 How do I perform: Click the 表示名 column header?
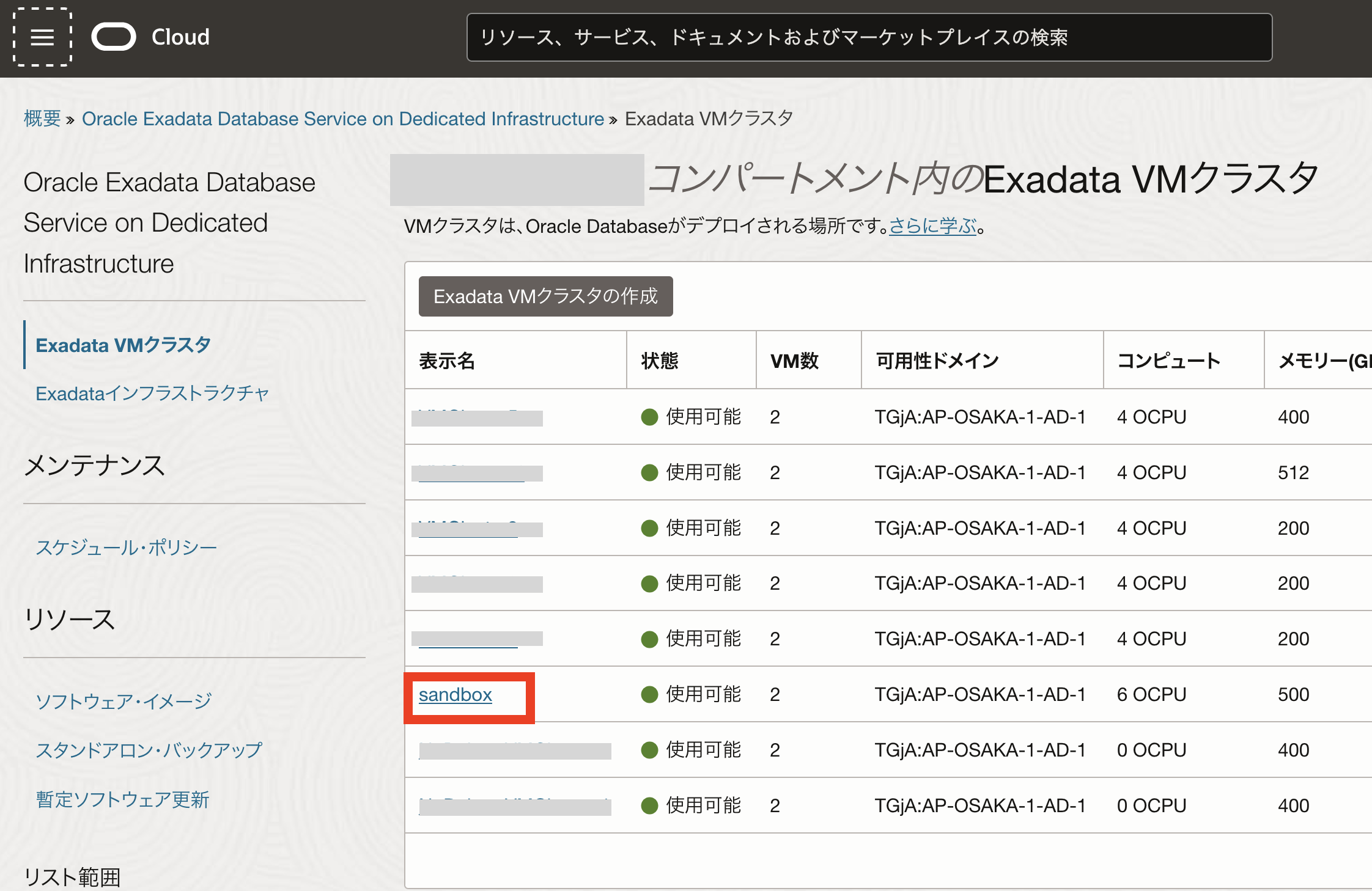[447, 361]
